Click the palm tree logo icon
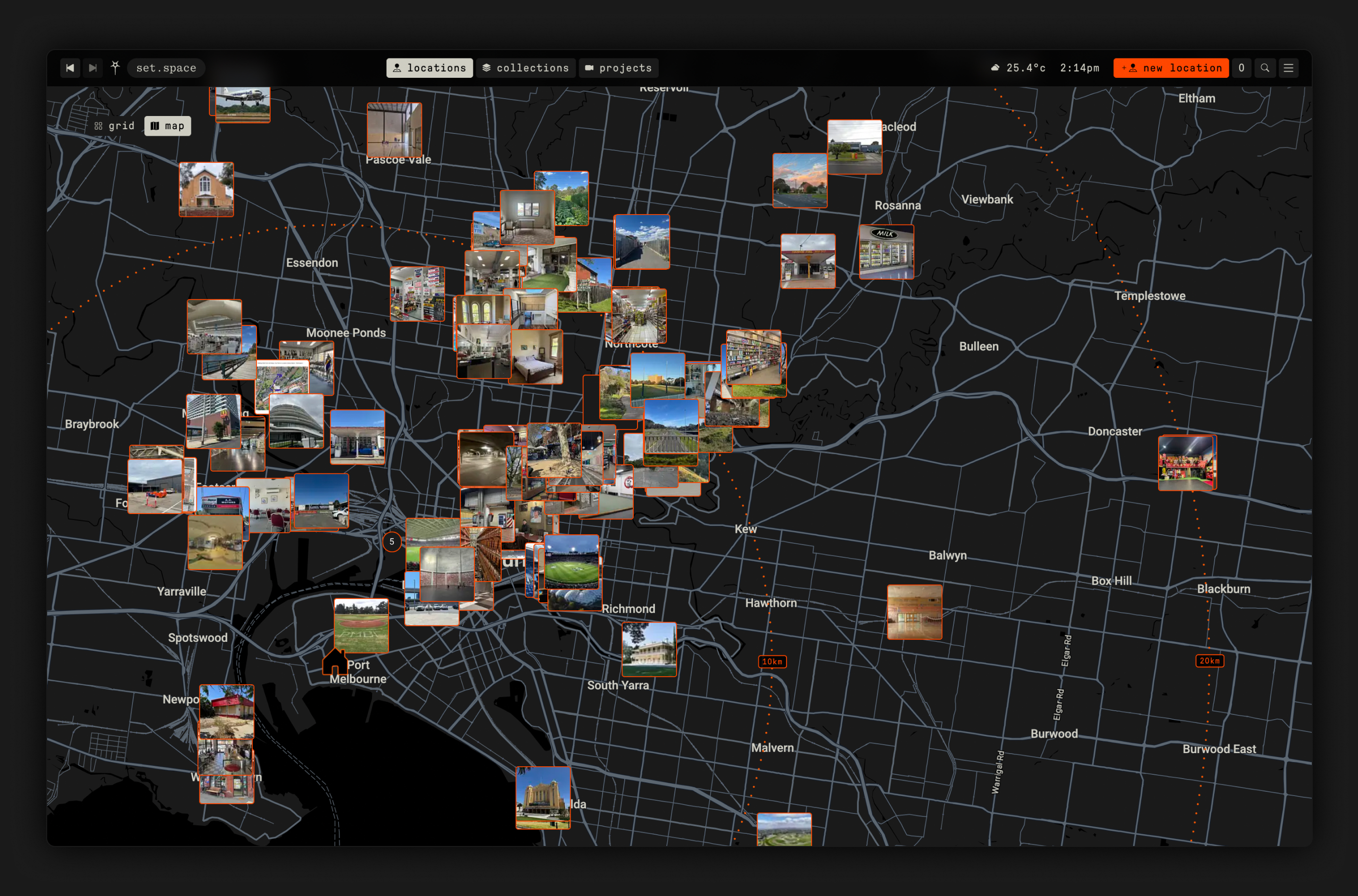 point(116,67)
